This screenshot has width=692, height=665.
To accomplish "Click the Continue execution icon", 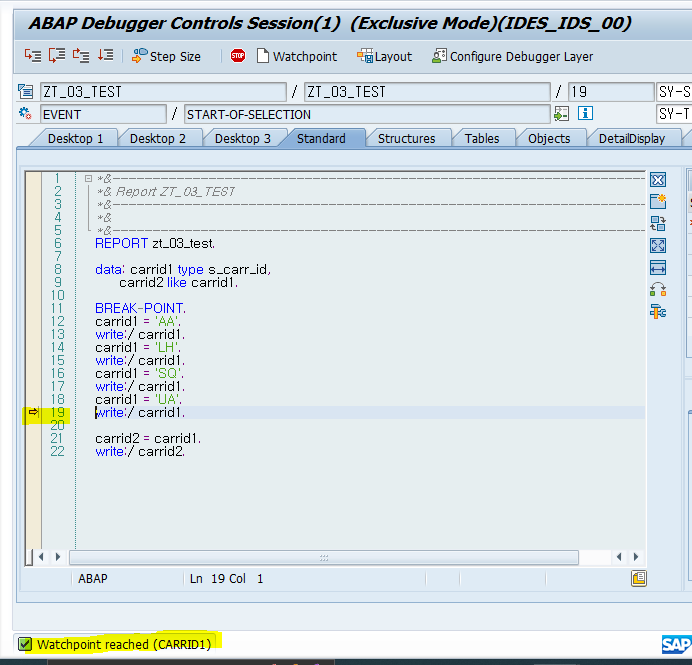I will click(105, 56).
